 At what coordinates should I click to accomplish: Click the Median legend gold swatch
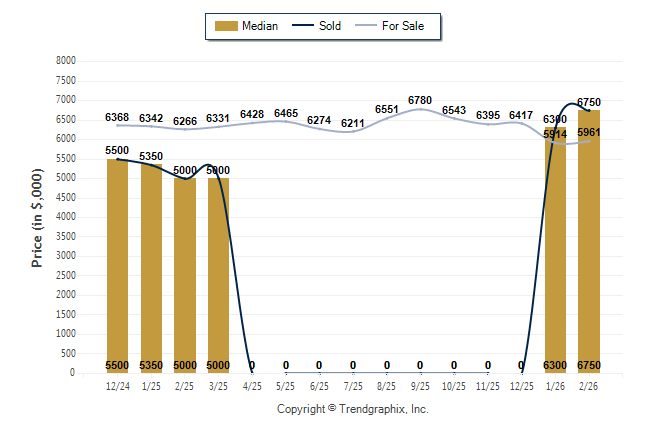pyautogui.click(x=225, y=26)
